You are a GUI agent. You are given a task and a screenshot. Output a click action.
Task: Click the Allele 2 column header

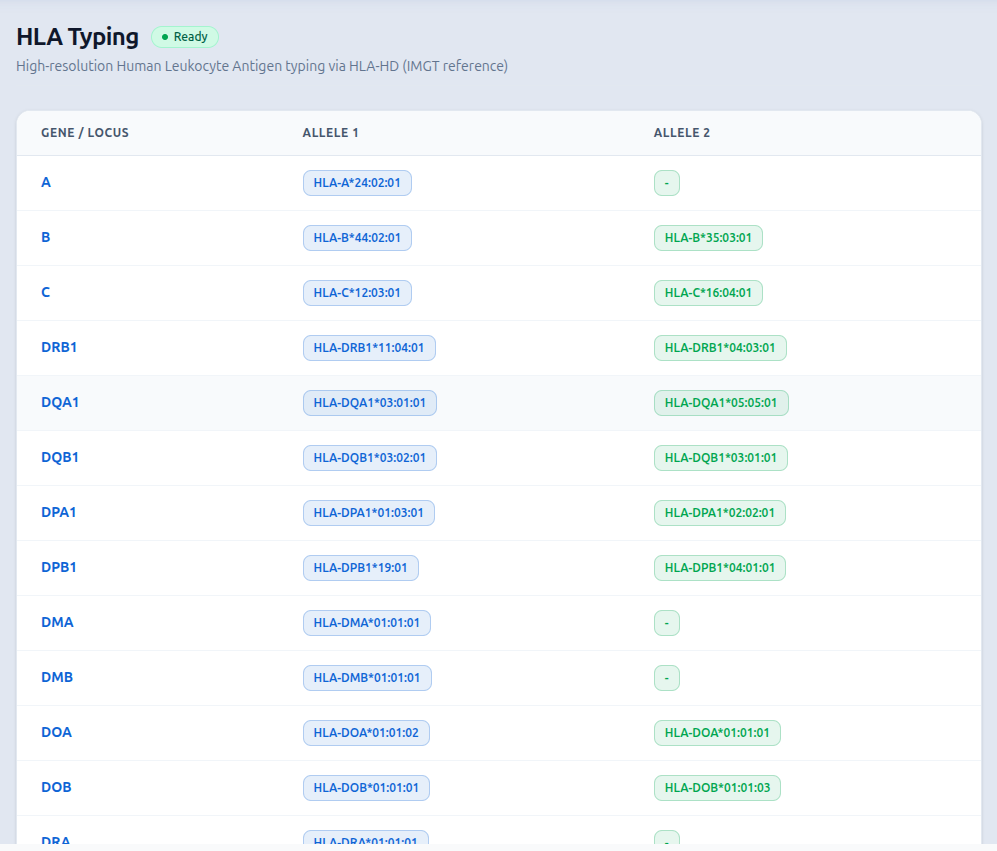[x=682, y=133]
